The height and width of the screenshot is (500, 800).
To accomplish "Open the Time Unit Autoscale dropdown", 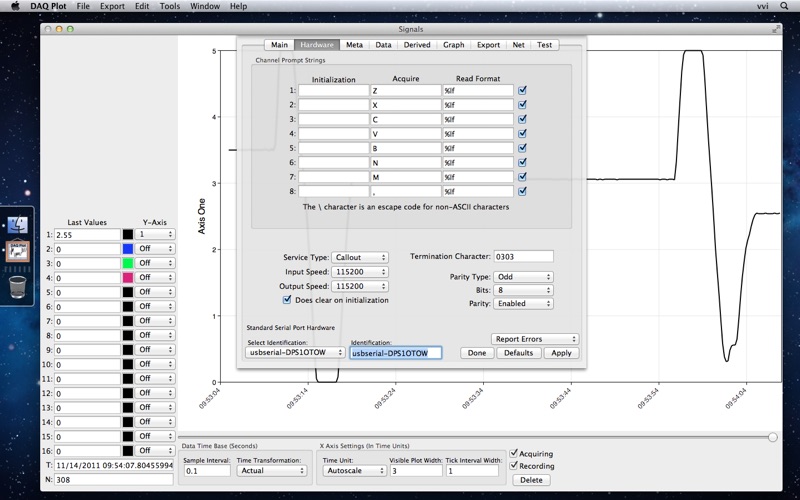I will 354,470.
